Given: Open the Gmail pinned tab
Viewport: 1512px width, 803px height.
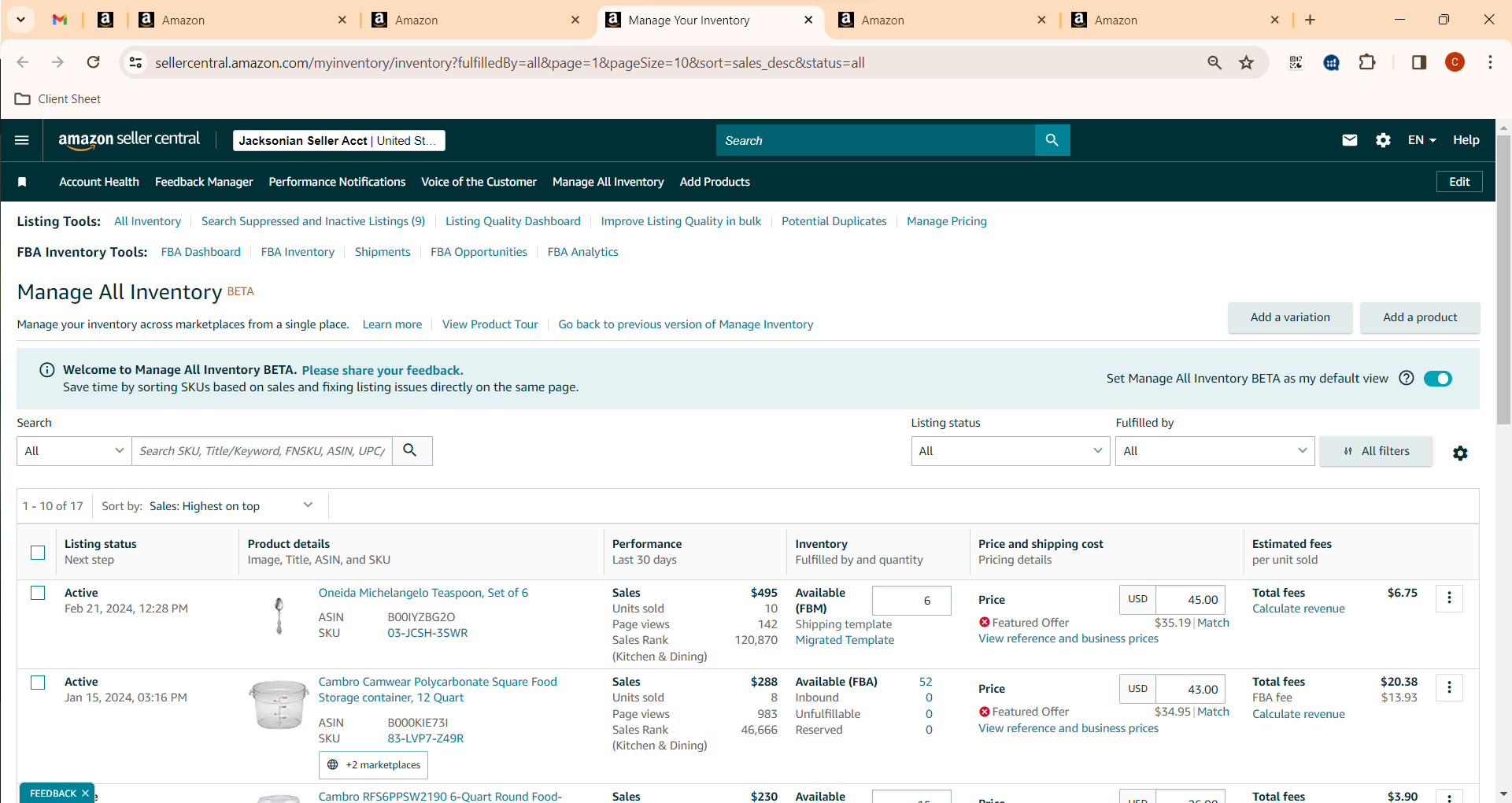Looking at the screenshot, I should (x=60, y=20).
